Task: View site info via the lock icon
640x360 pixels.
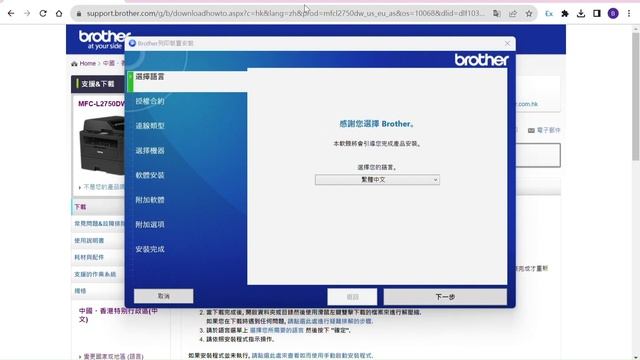Action: [79, 13]
